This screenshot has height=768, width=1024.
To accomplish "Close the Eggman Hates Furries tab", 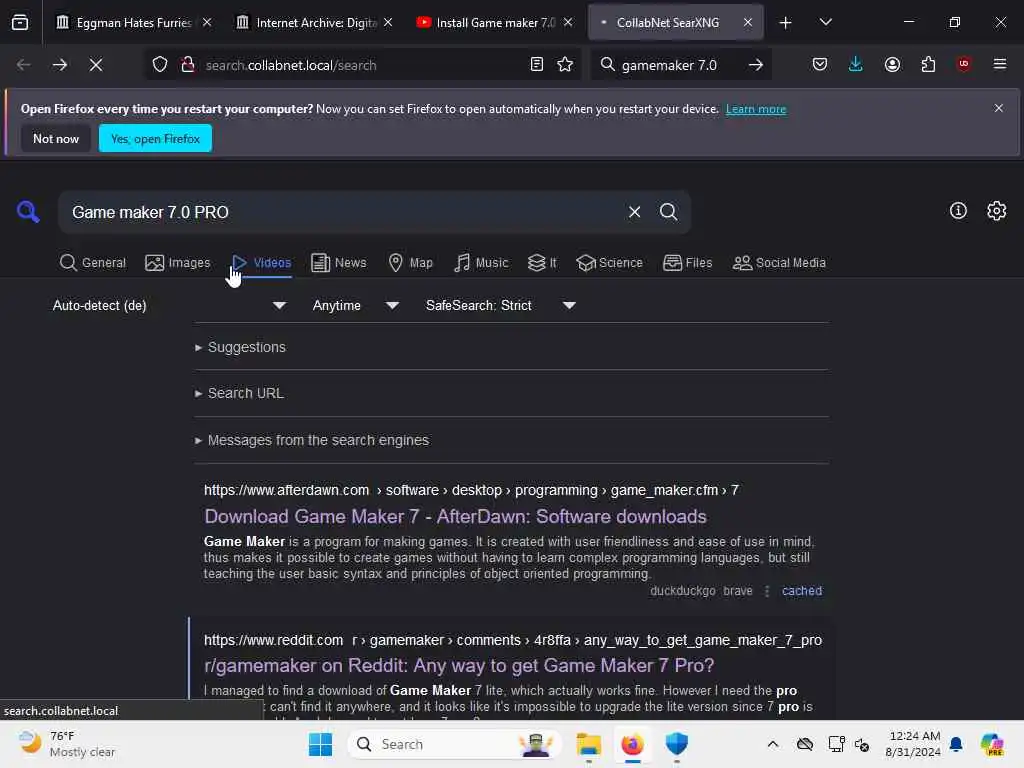I will click(207, 22).
